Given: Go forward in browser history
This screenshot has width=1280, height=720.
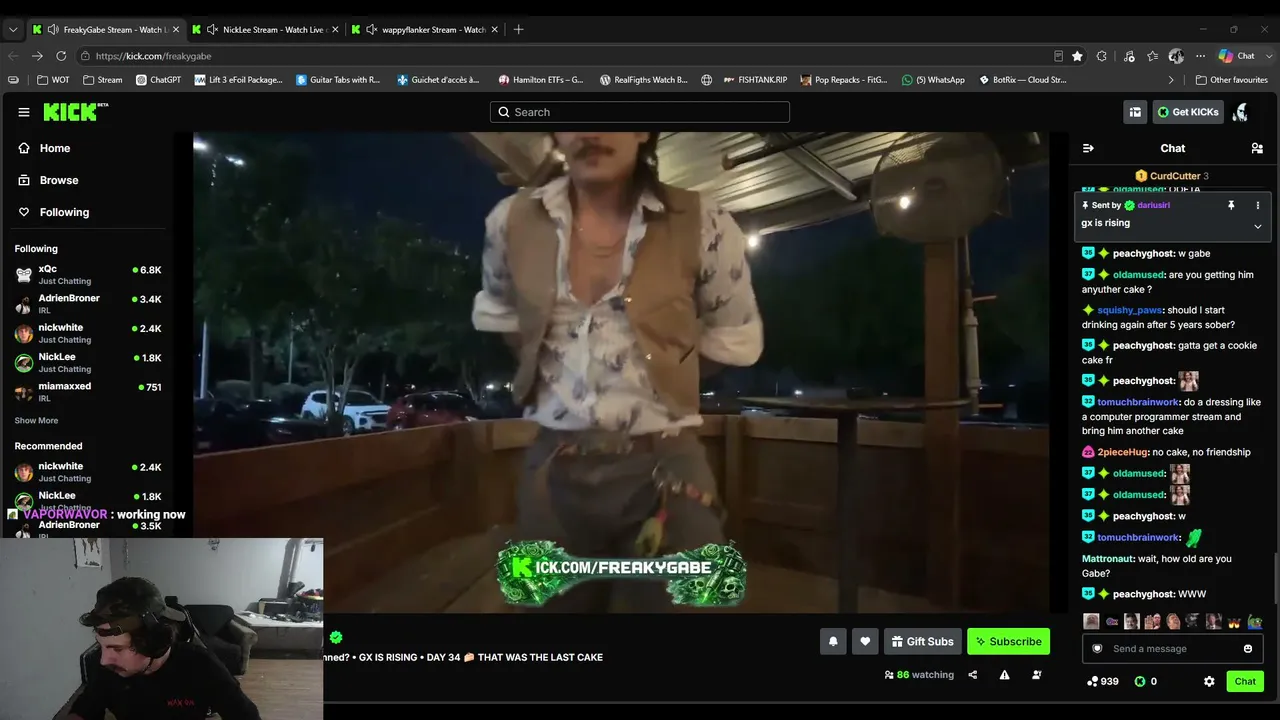Looking at the screenshot, I should tap(37, 56).
